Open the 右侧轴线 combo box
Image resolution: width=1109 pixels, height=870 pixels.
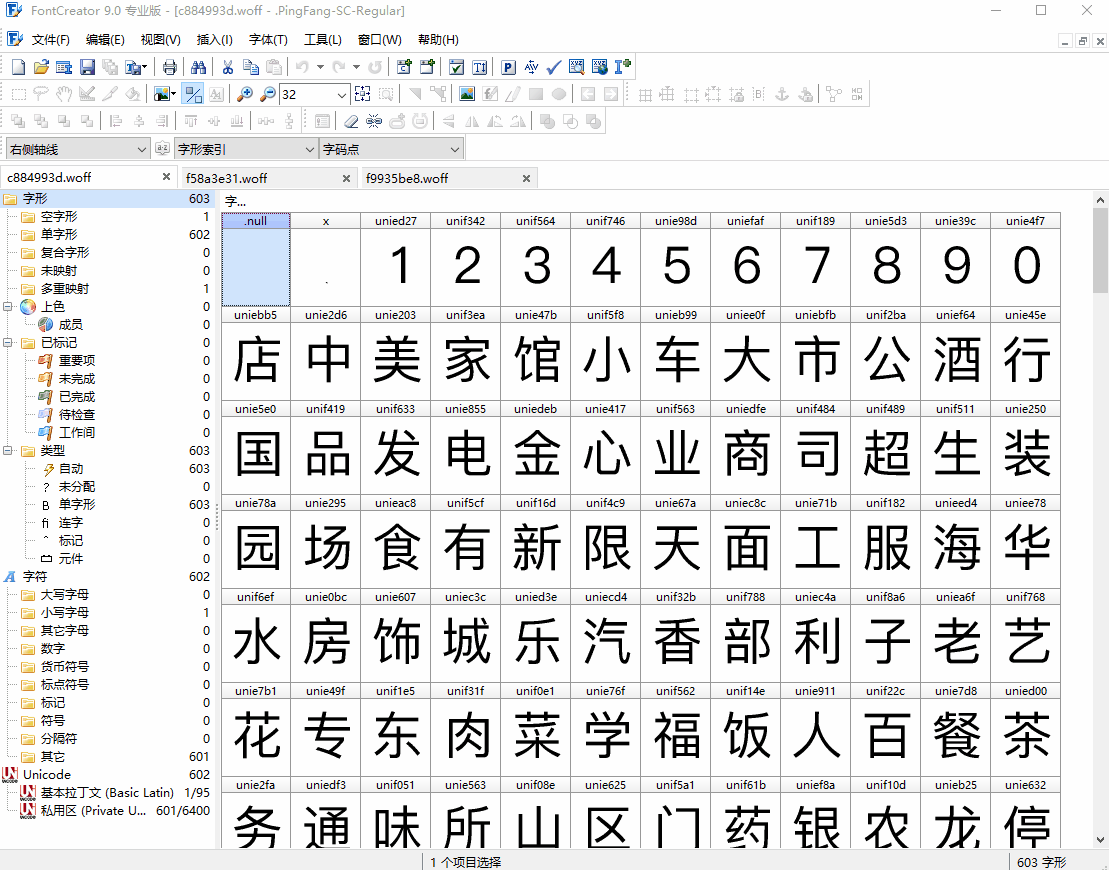click(x=77, y=149)
